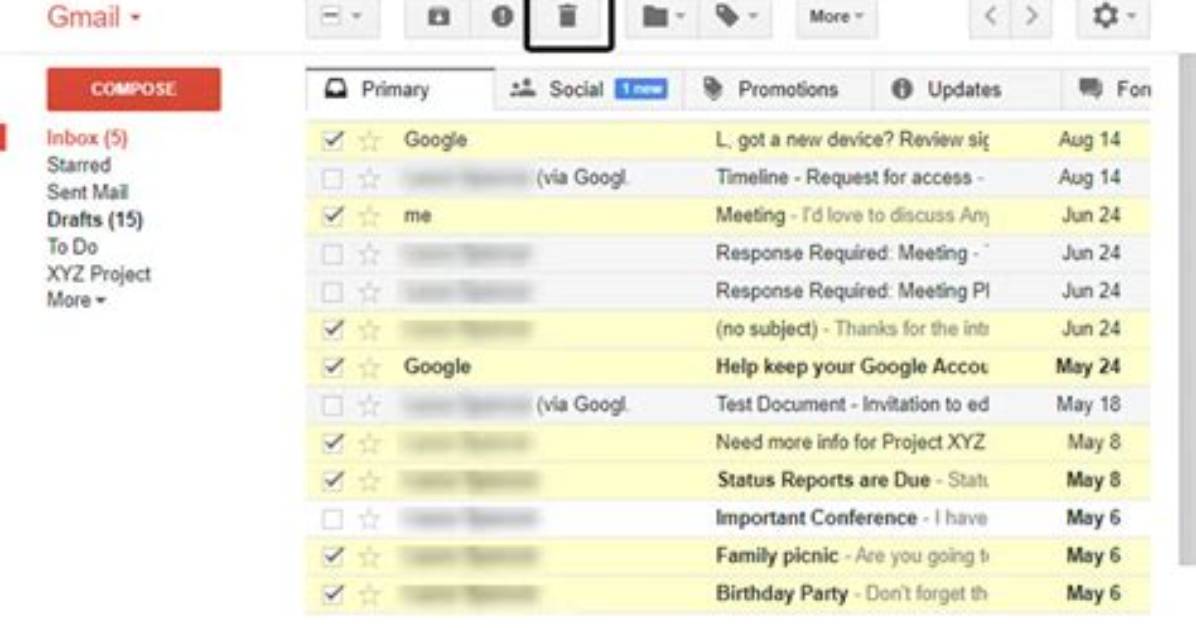Uncheck the Status Reports are Due email
Image resolution: width=1196 pixels, height=628 pixels.
click(333, 481)
